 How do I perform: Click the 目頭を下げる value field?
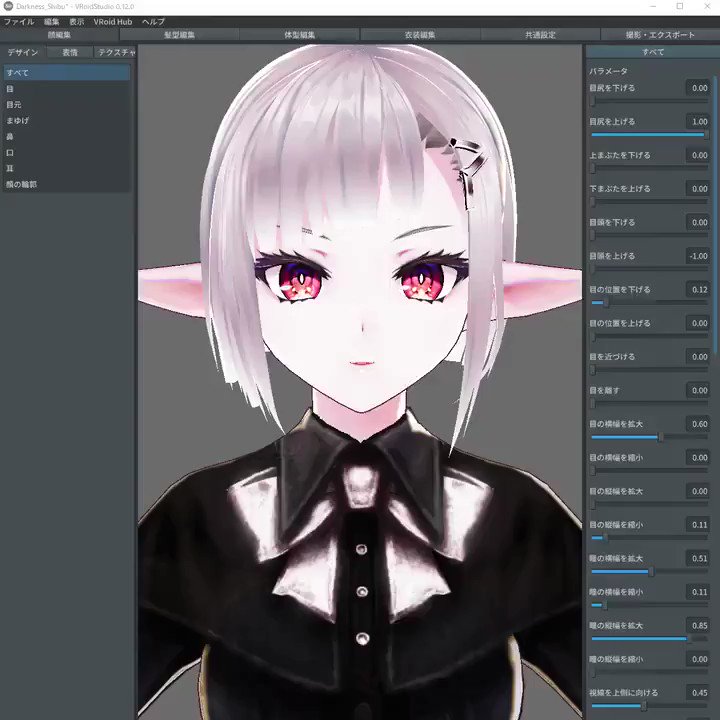[x=698, y=222]
